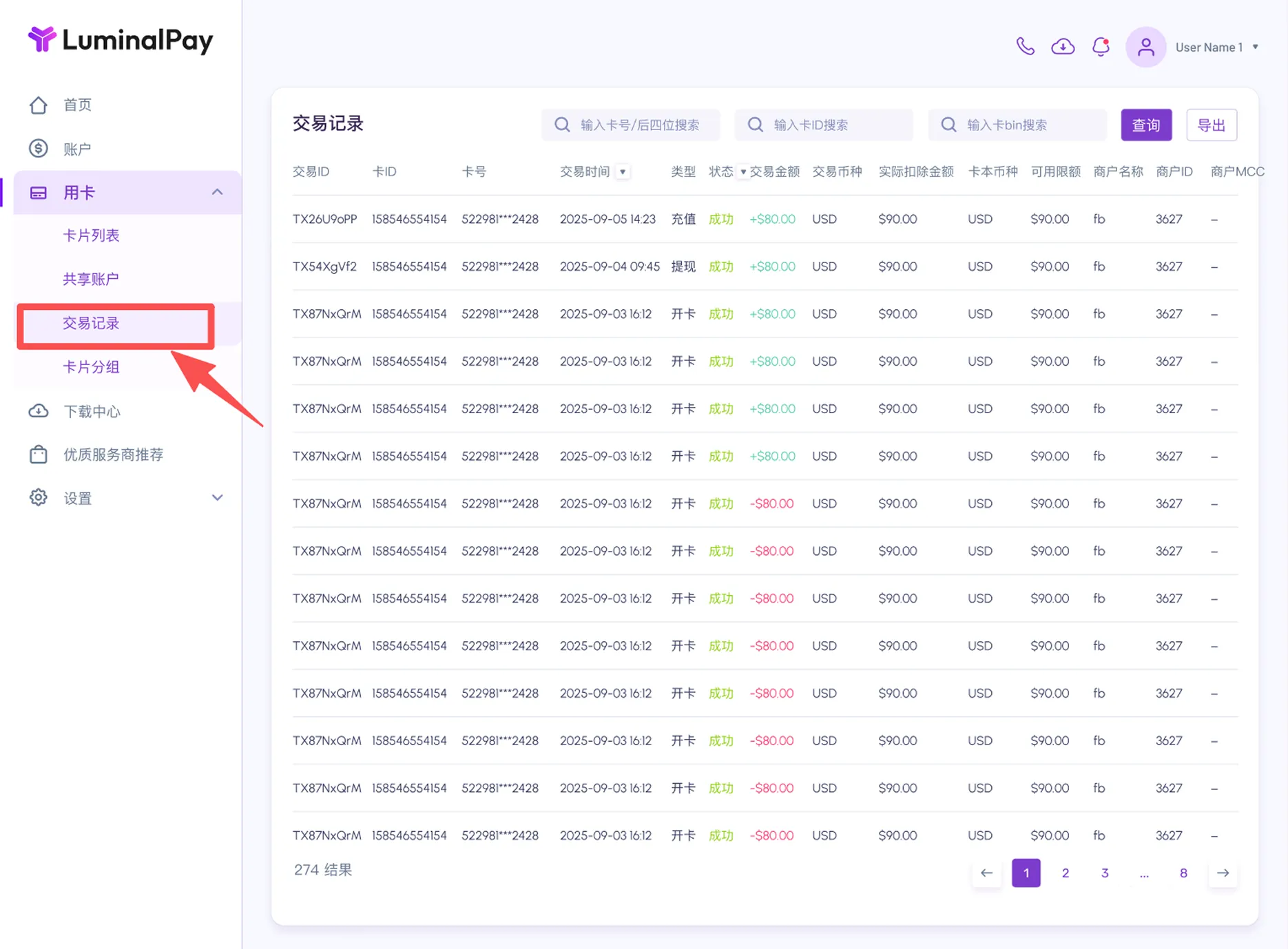Go to the next page arrow

pos(1223,873)
